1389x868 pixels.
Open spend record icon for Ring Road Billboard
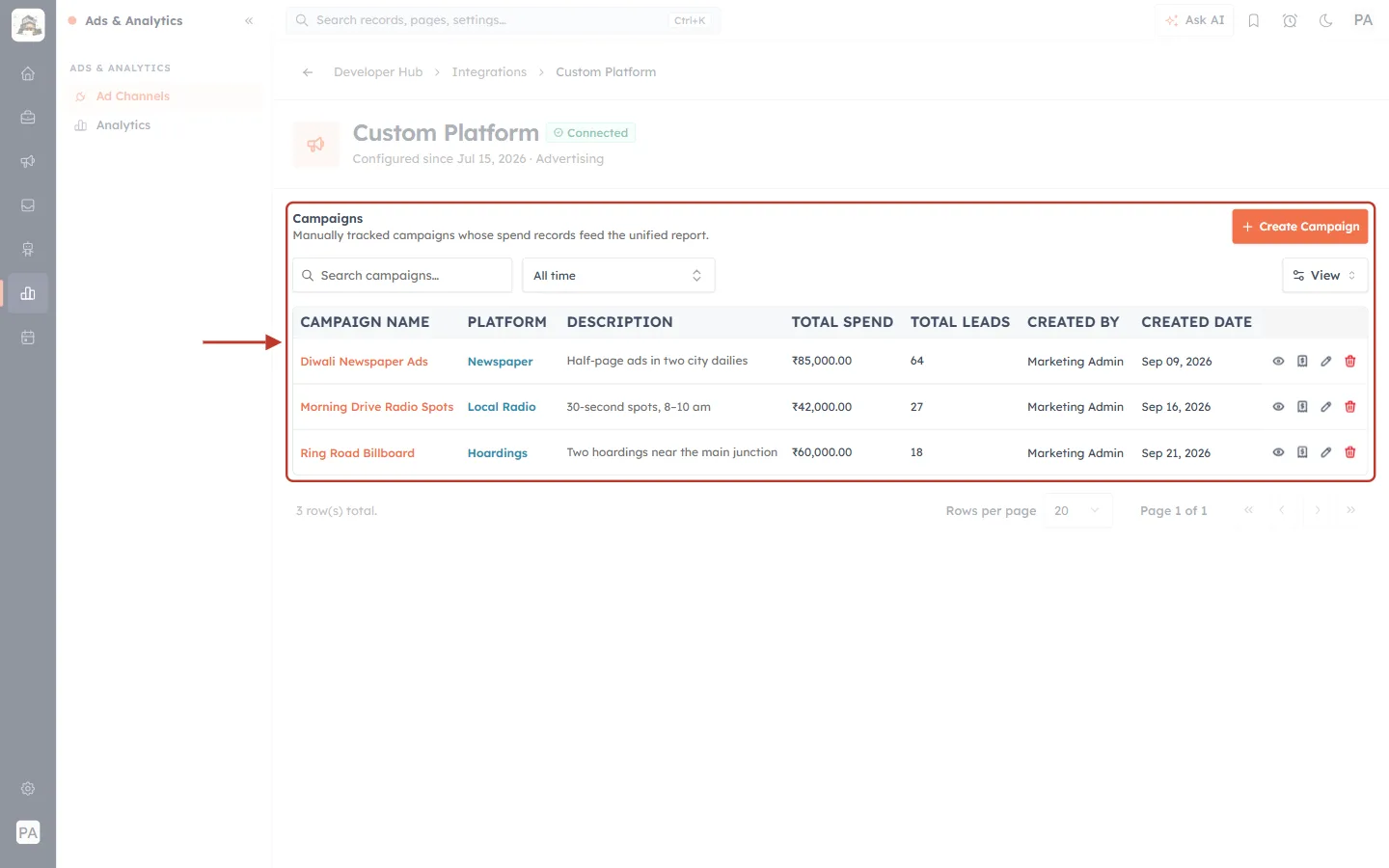tap(1302, 452)
